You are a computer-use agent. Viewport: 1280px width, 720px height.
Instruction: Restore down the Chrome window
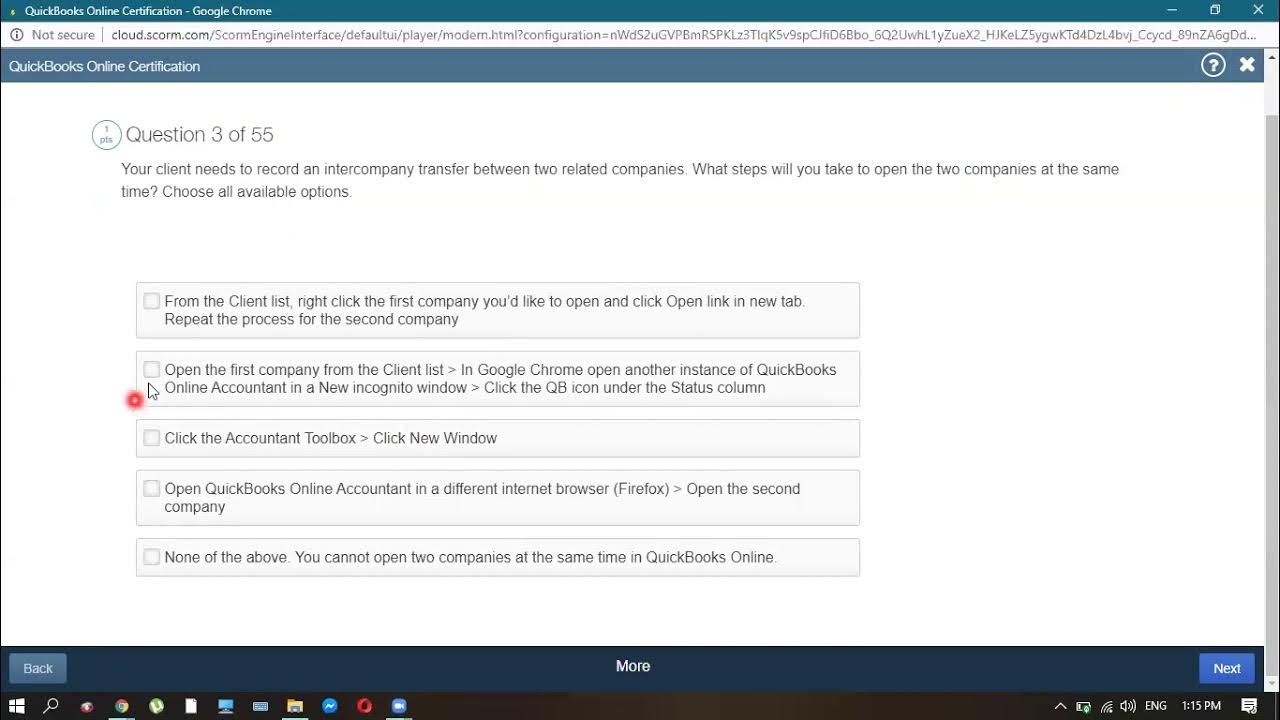coord(1215,10)
